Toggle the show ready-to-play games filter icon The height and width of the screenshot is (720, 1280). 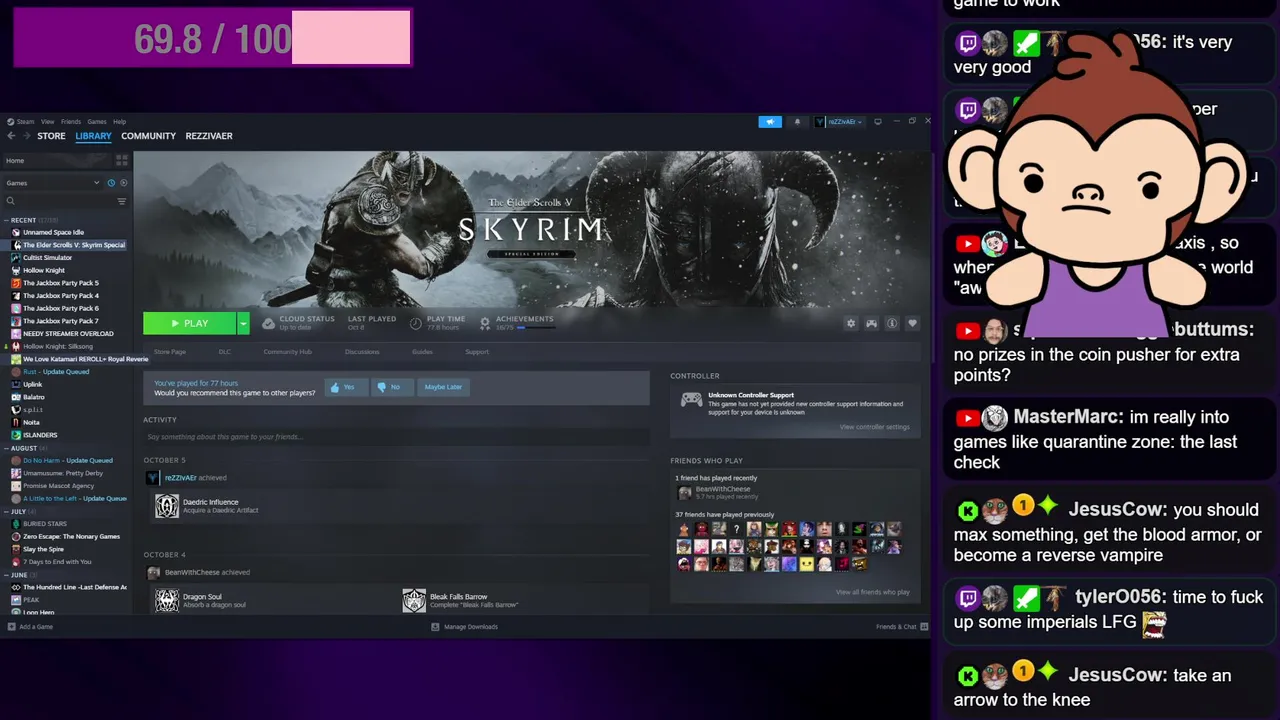[x=124, y=183]
